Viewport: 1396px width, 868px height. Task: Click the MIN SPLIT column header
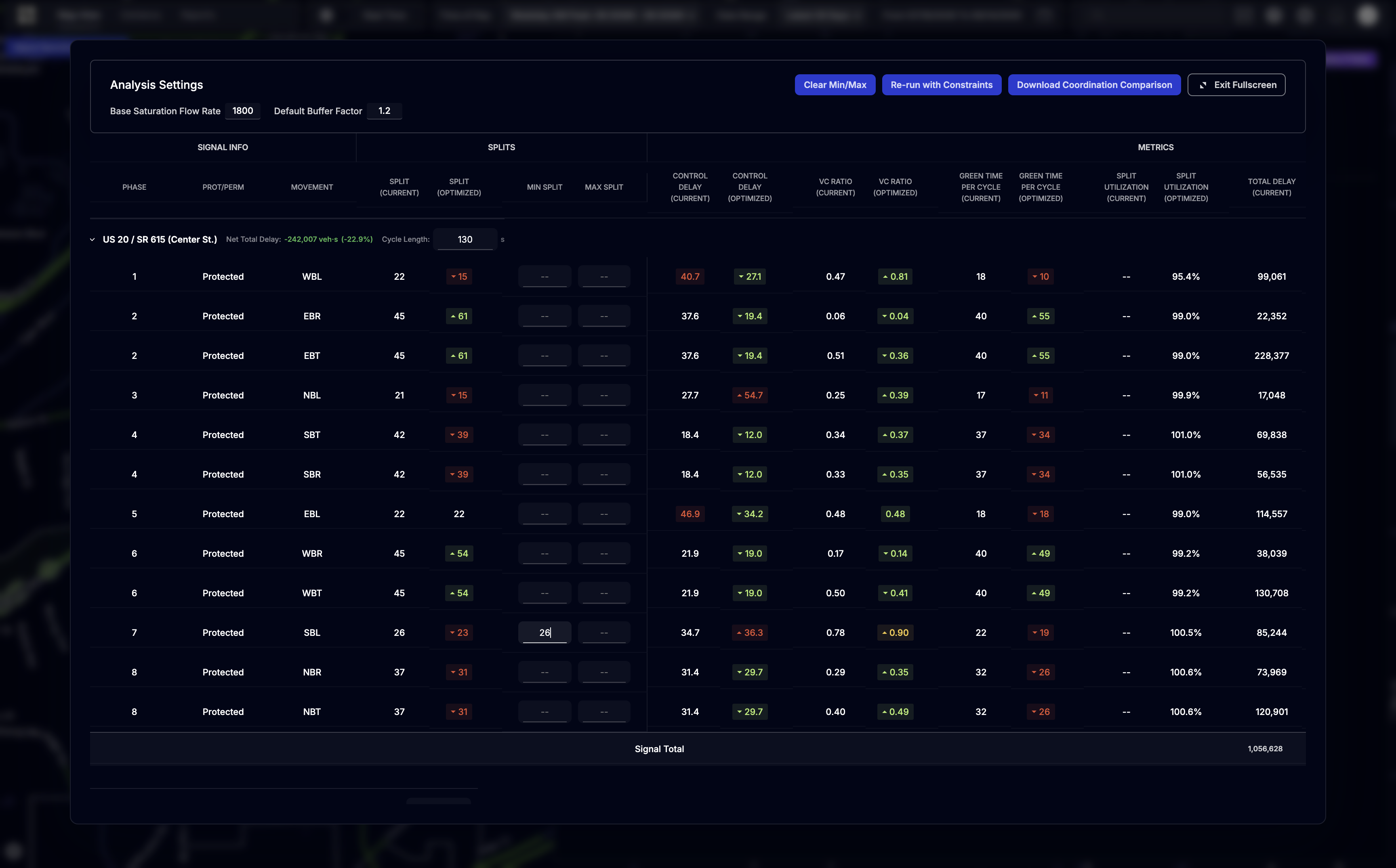[545, 187]
